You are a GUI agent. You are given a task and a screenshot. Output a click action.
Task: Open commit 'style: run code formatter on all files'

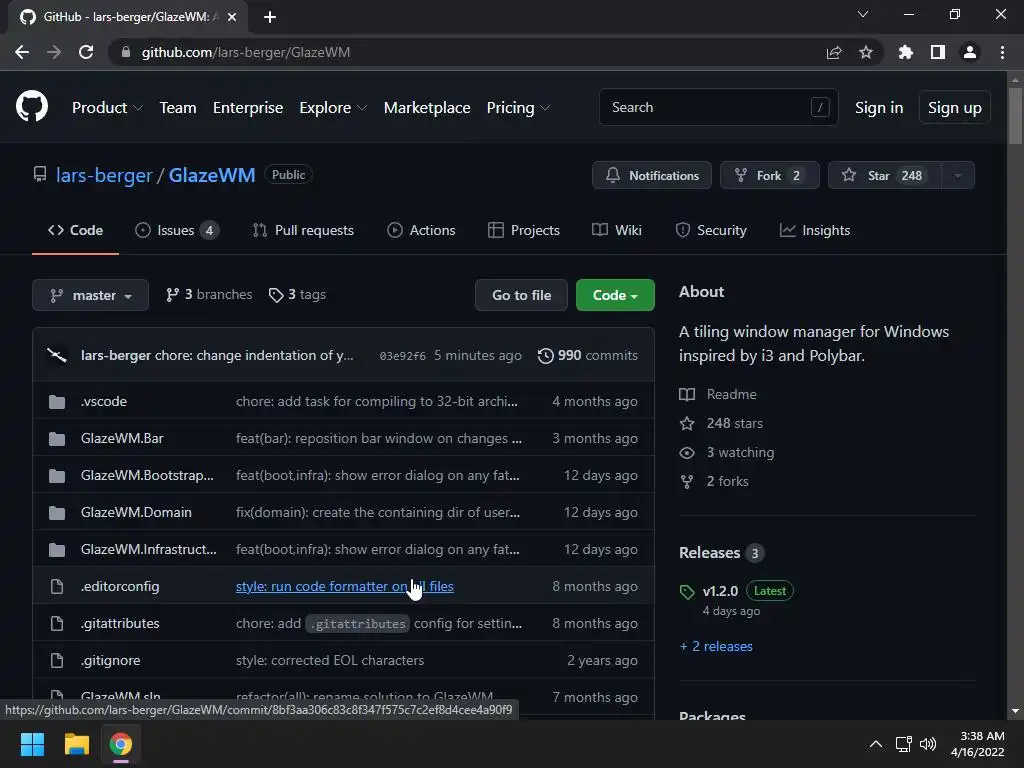click(344, 586)
